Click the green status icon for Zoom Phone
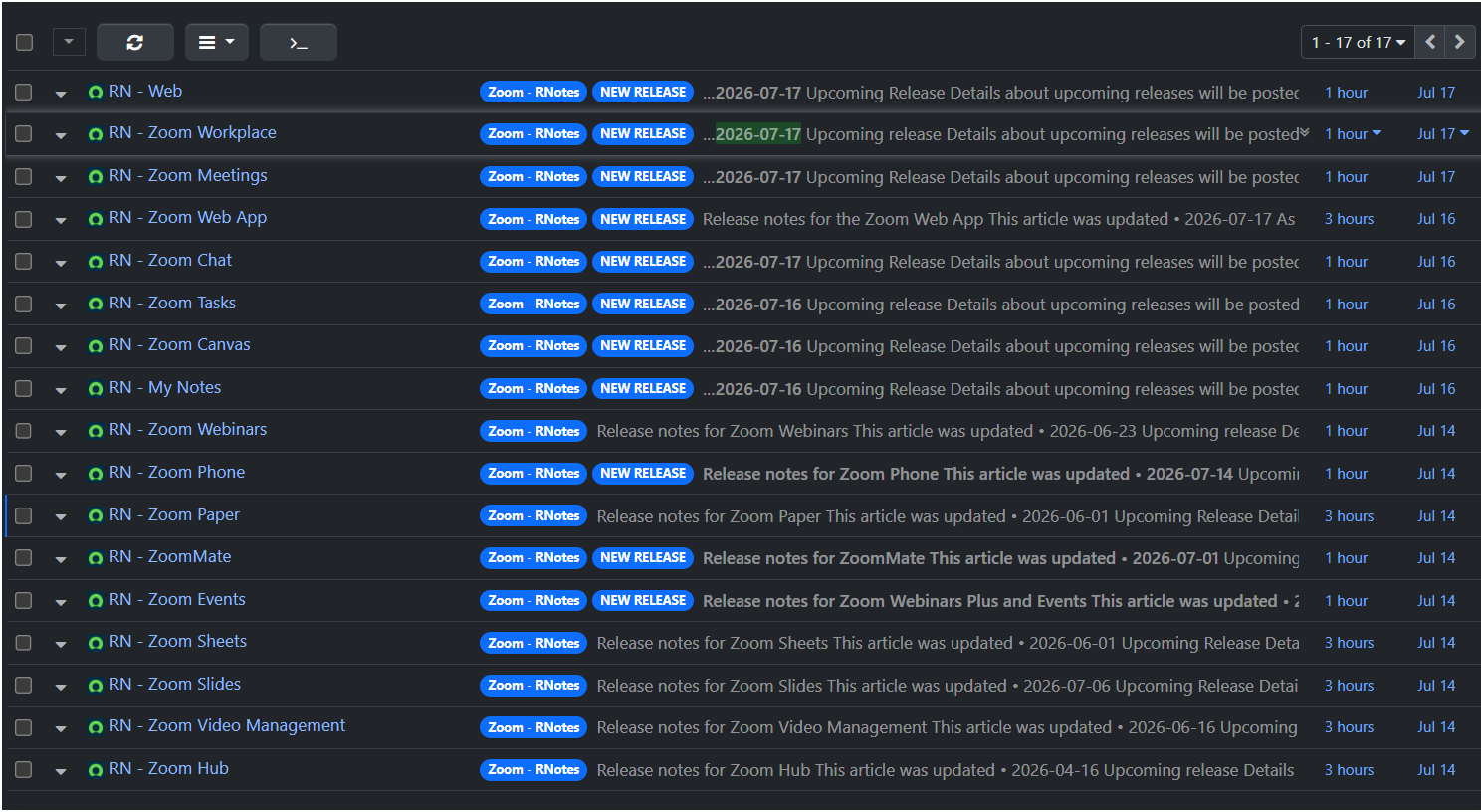 96,474
